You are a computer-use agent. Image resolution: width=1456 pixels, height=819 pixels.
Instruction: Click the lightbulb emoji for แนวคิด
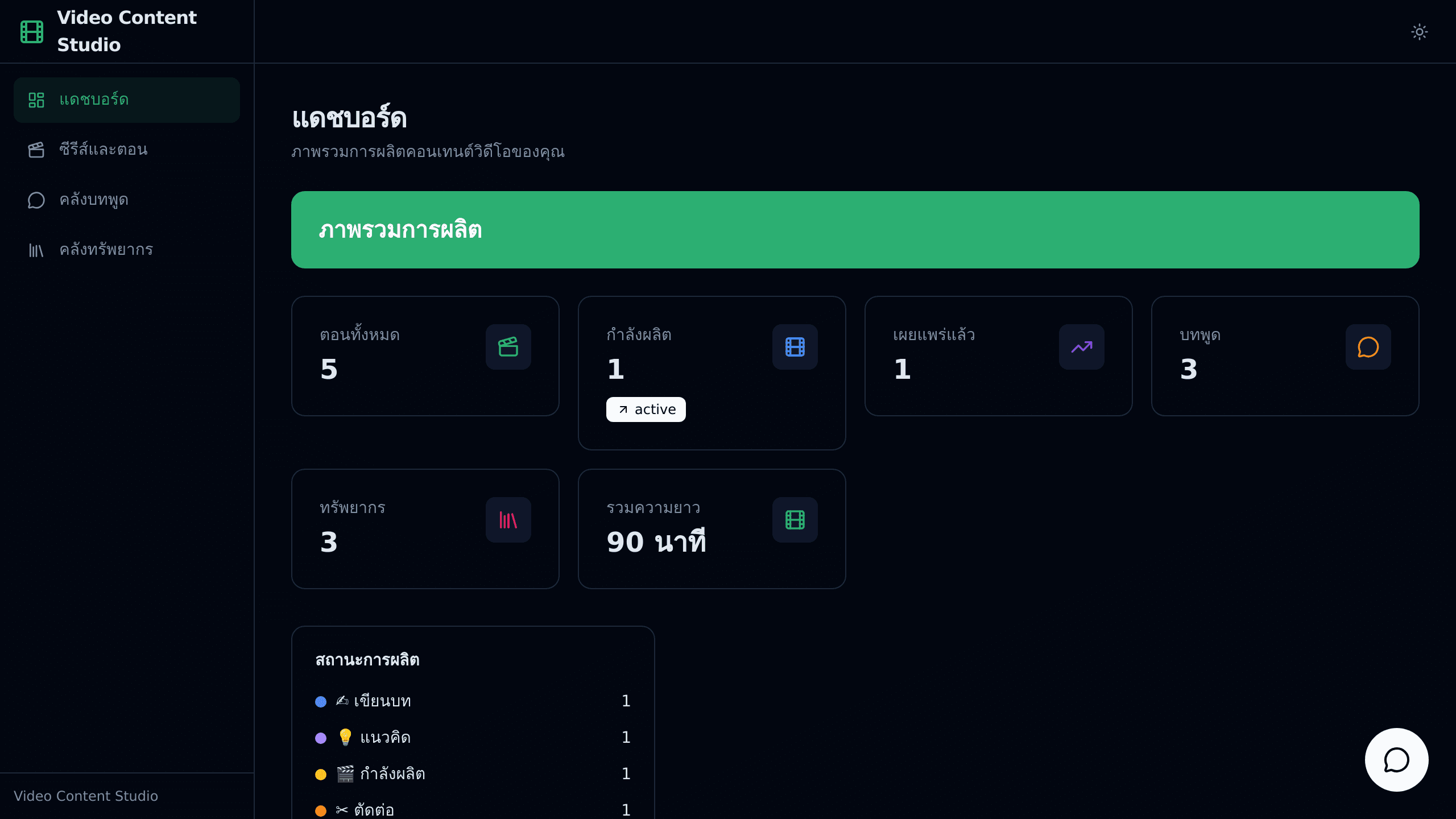coord(345,737)
